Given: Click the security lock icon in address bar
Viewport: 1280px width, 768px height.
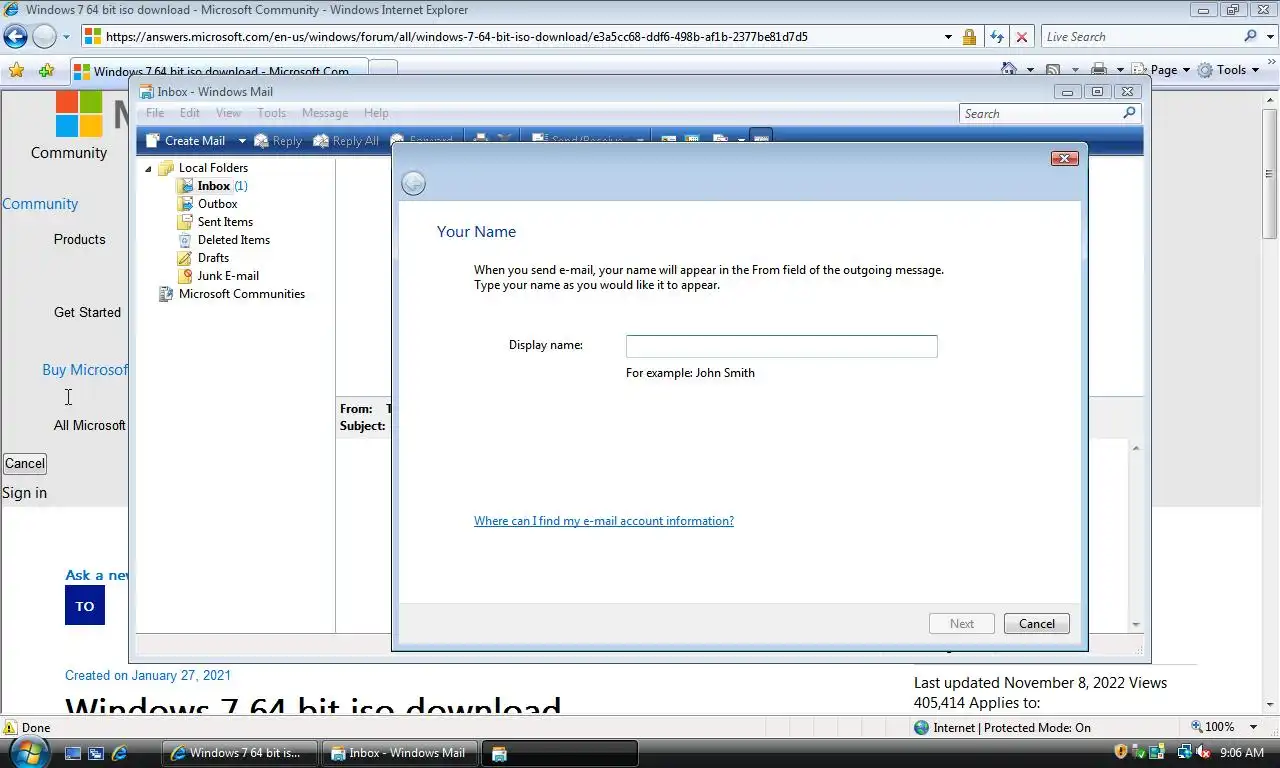Looking at the screenshot, I should tap(969, 37).
